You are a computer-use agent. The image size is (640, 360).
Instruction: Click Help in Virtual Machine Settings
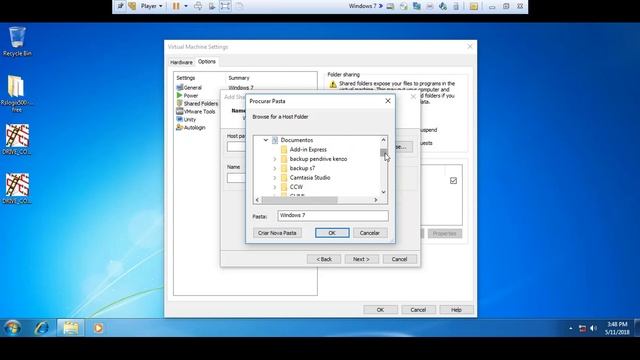click(x=456, y=310)
